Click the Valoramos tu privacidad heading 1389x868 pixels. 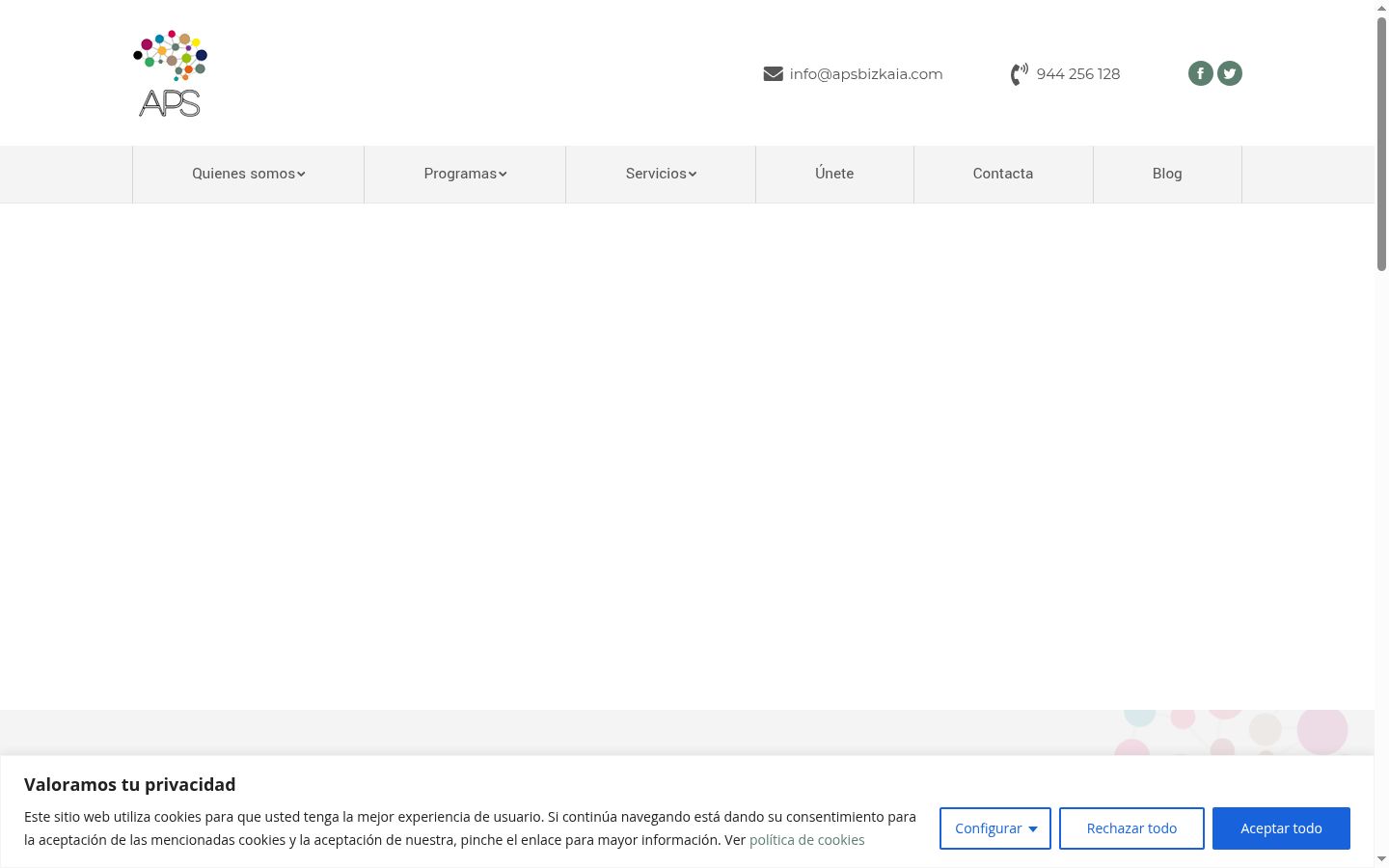click(130, 784)
